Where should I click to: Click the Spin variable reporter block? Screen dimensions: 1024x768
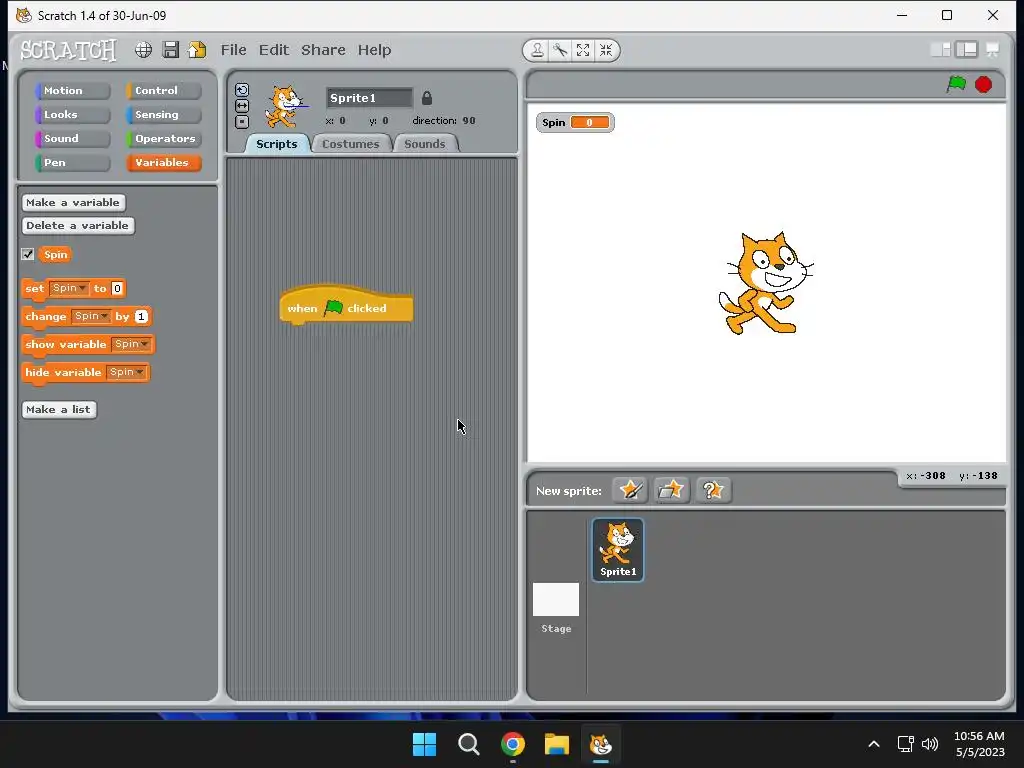(x=55, y=255)
